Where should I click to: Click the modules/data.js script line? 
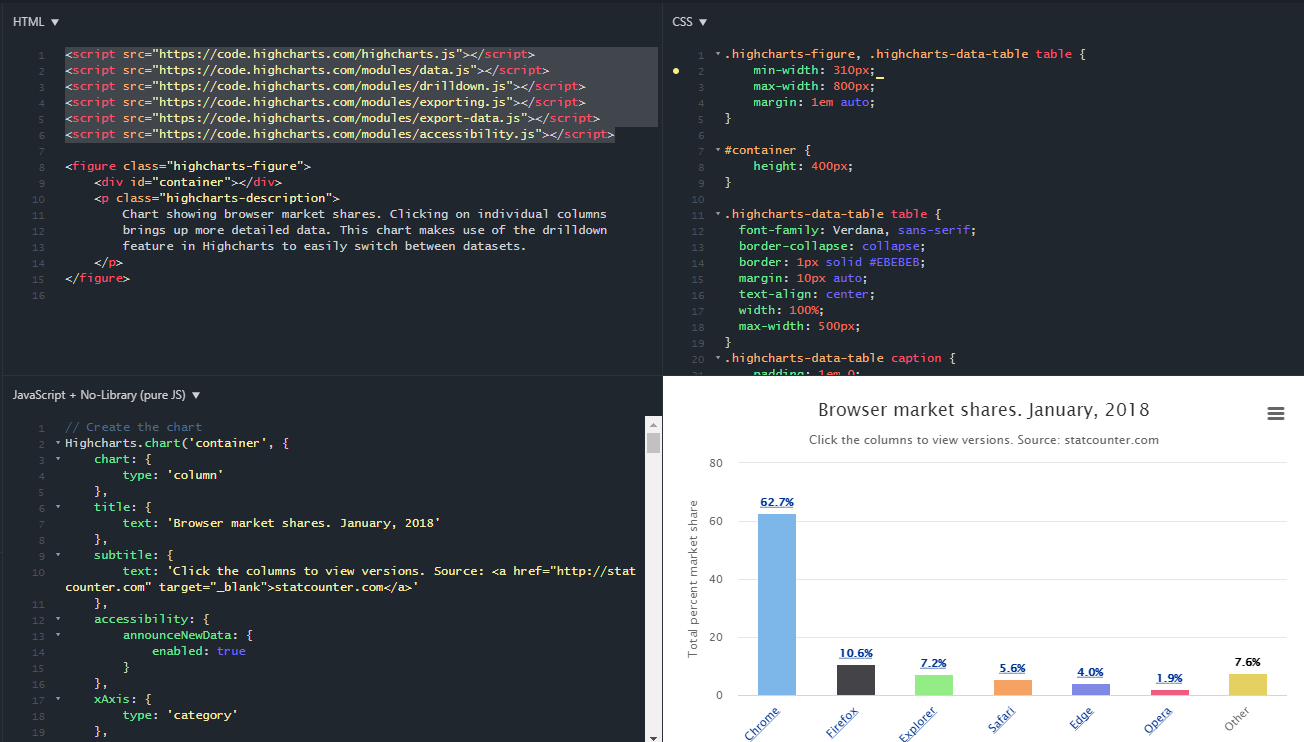[307, 70]
